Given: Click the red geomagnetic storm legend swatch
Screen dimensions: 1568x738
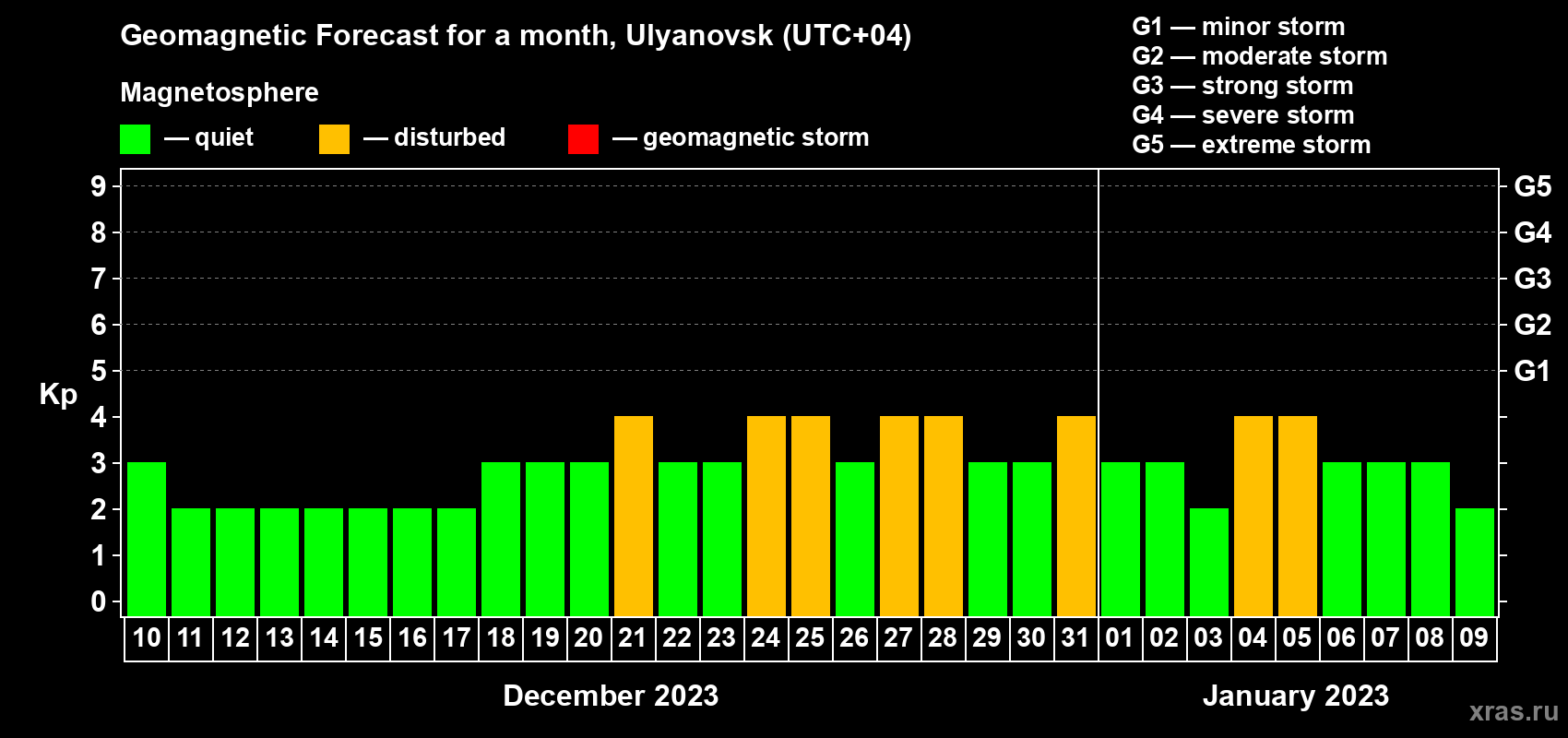Looking at the screenshot, I should tap(583, 139).
